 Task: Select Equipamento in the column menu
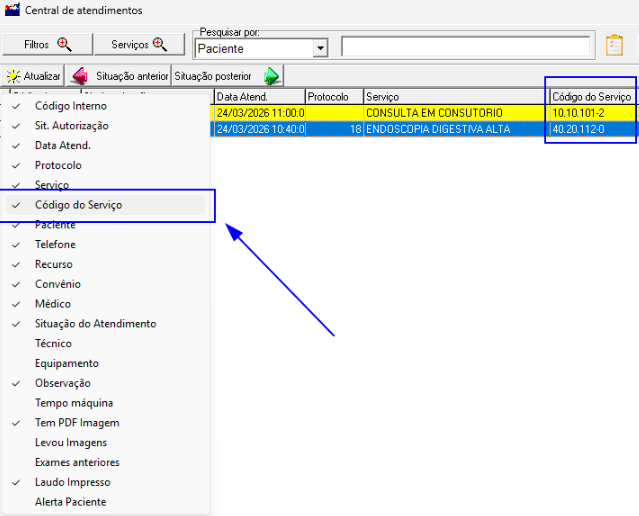click(67, 363)
